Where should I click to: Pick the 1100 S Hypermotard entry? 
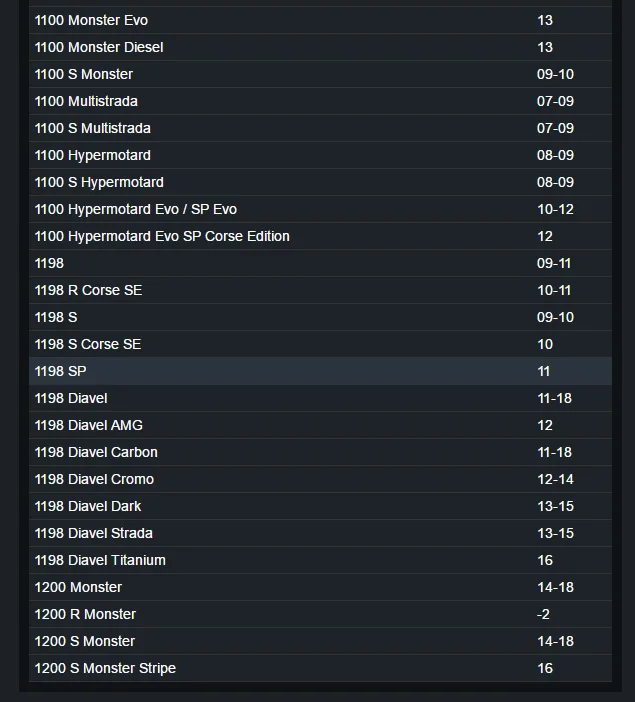point(99,182)
